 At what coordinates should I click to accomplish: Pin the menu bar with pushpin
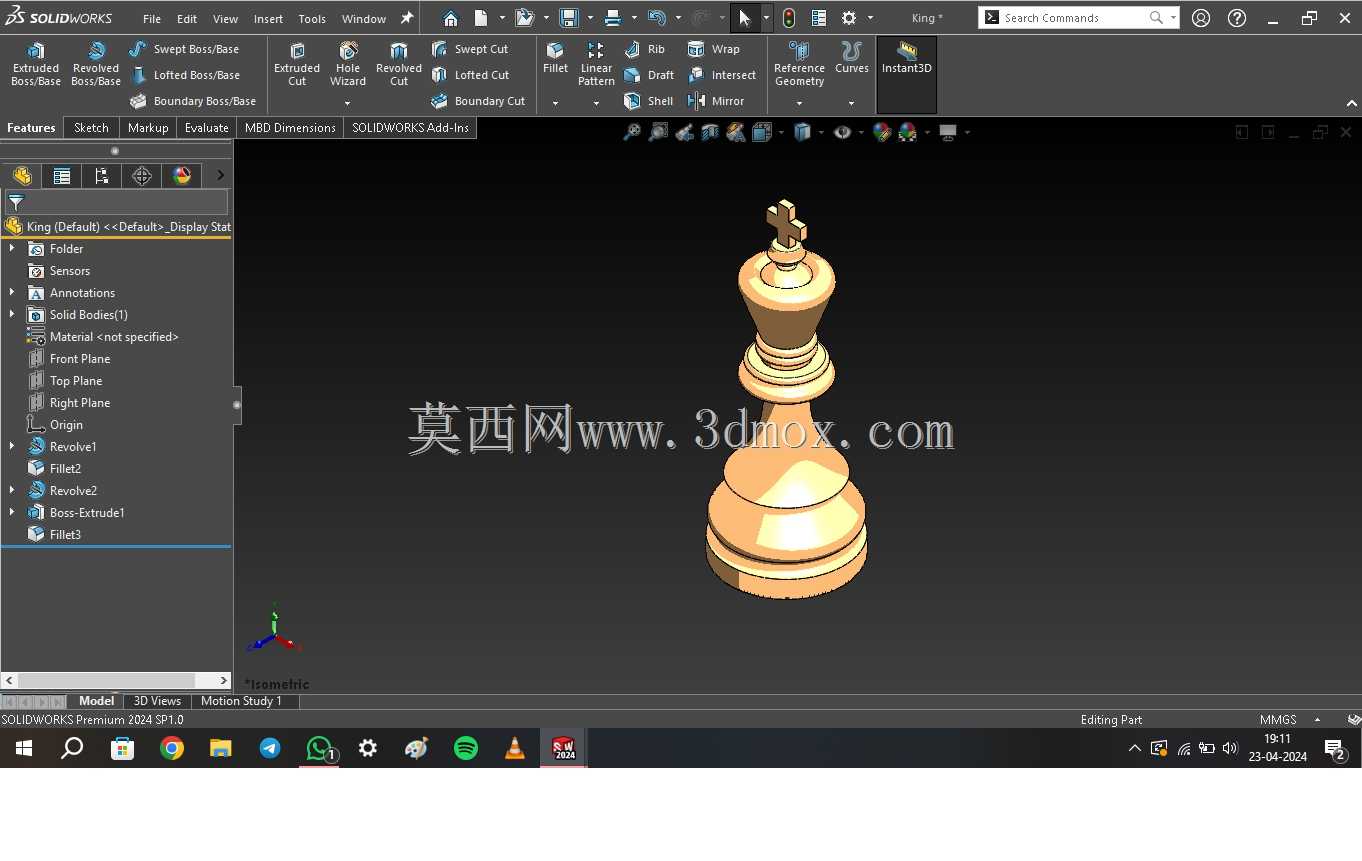(x=407, y=18)
